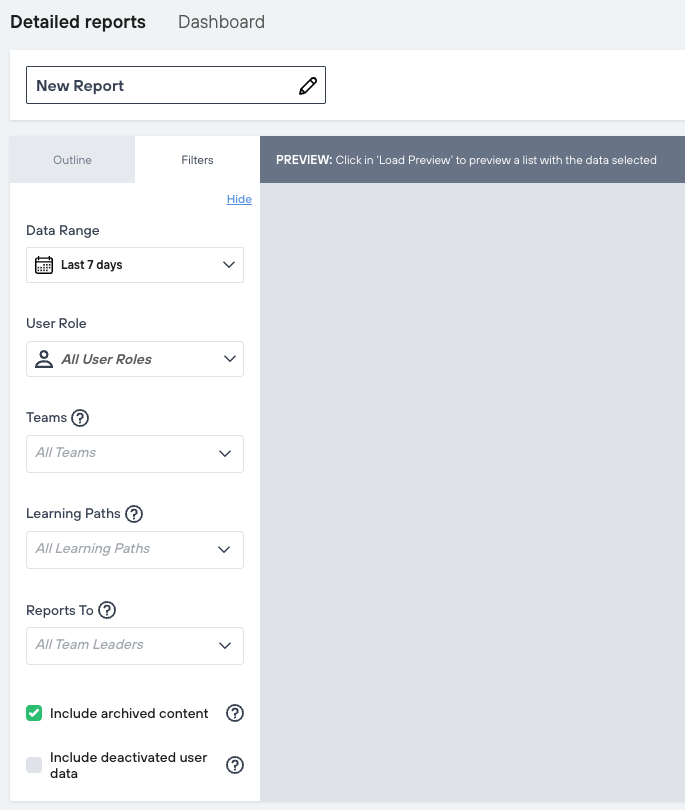The height and width of the screenshot is (810, 685).
Task: Switch to the Outline tab
Action: (x=72, y=160)
